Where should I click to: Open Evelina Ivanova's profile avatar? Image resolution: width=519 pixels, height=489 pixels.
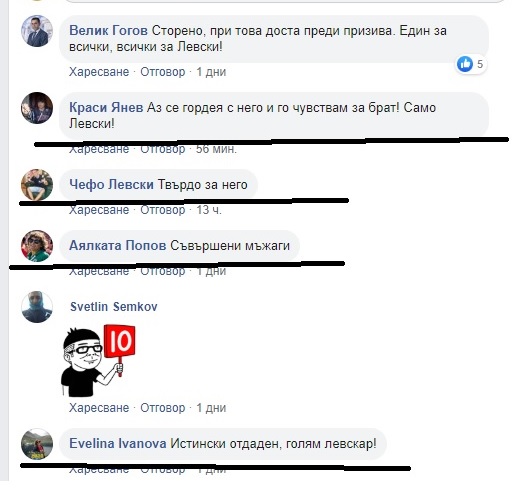(x=37, y=444)
